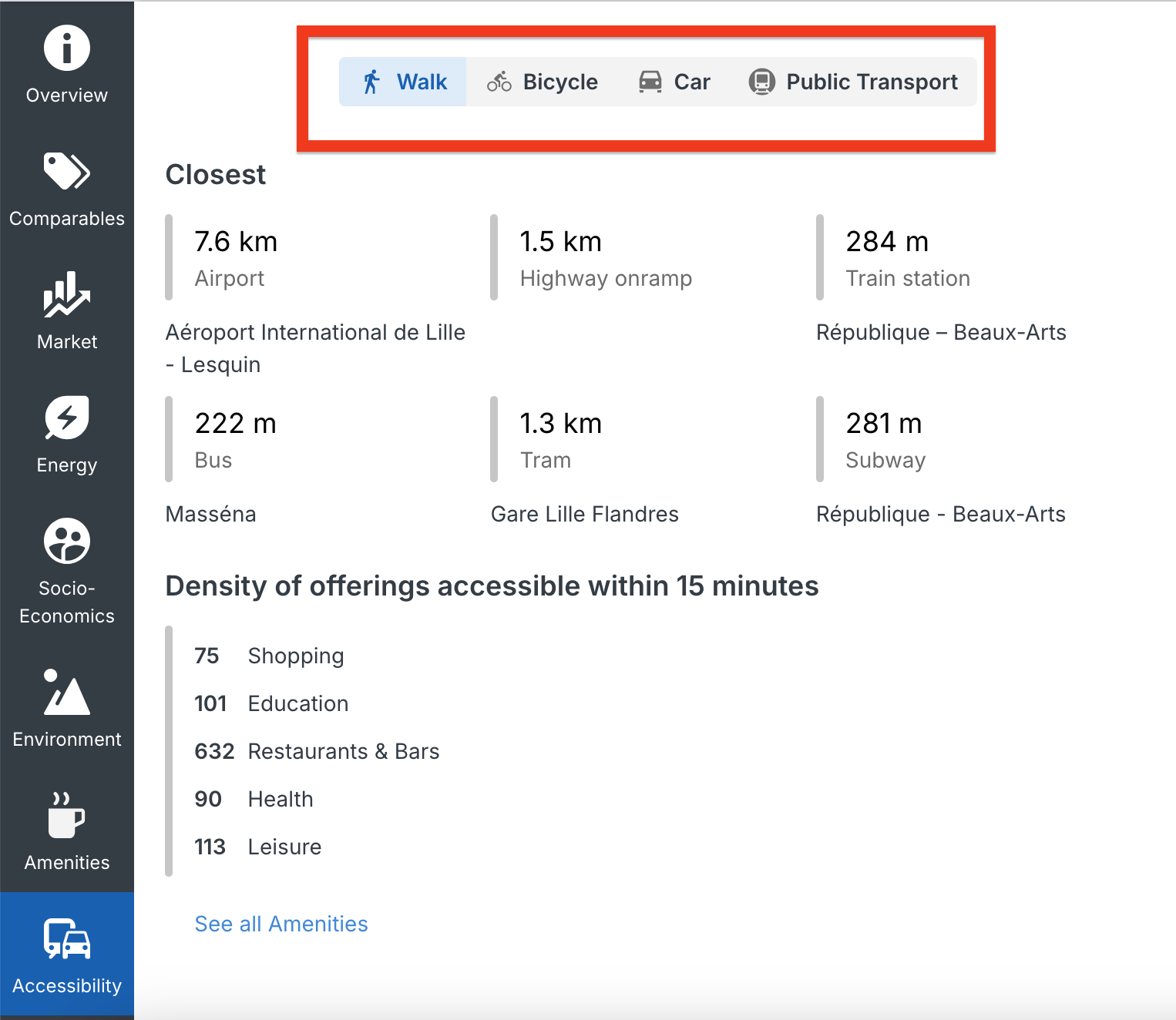Click the Bus label
1176x1020 pixels.
[213, 460]
